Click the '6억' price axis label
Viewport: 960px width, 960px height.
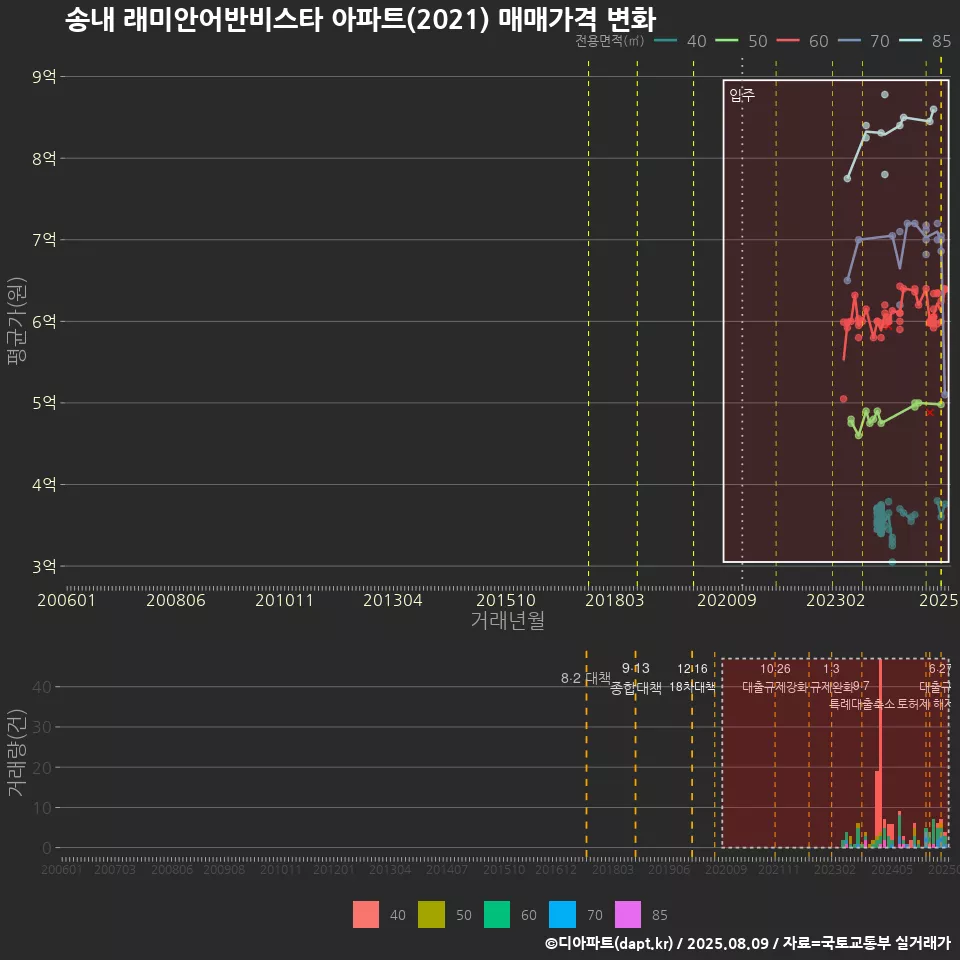coord(44,321)
